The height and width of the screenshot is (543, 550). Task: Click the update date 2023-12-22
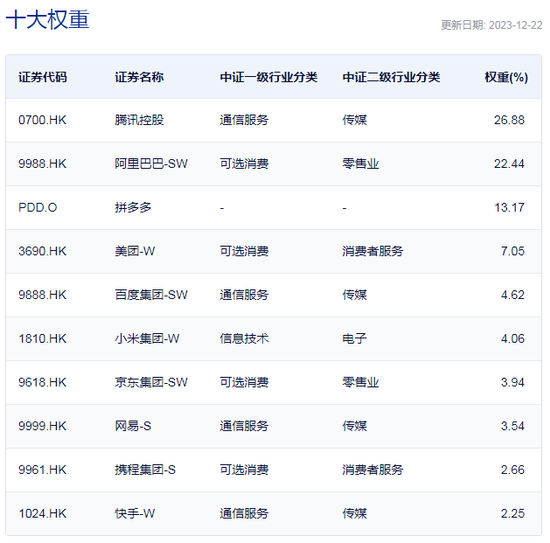(x=516, y=25)
